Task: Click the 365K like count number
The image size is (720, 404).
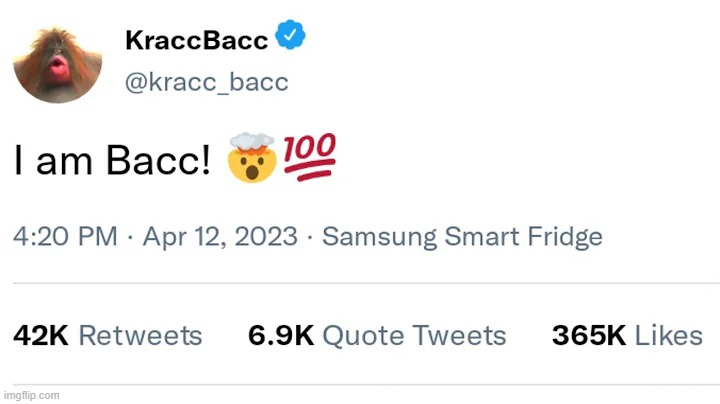Action: 588,336
